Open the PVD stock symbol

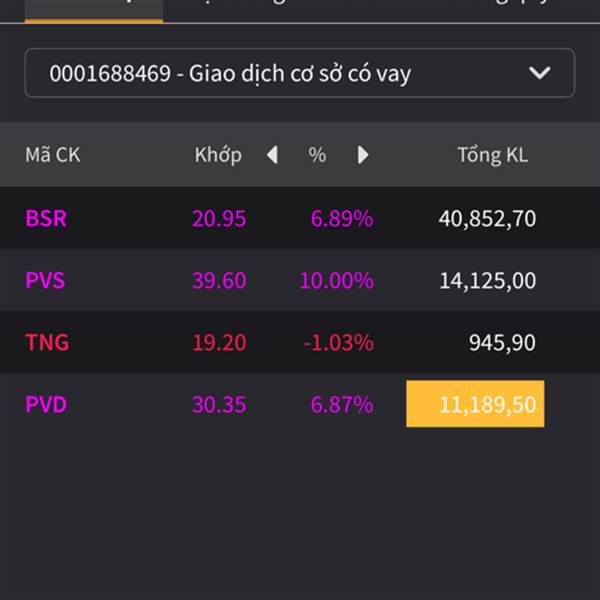(x=46, y=404)
